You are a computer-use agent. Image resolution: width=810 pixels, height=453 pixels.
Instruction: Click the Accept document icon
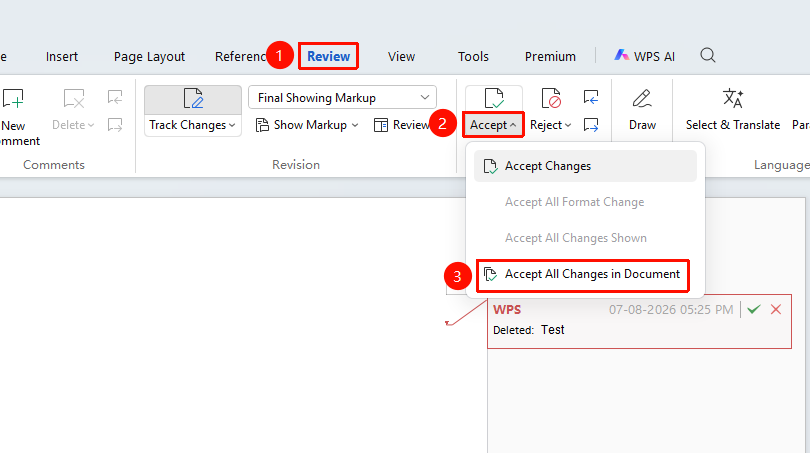click(x=494, y=98)
